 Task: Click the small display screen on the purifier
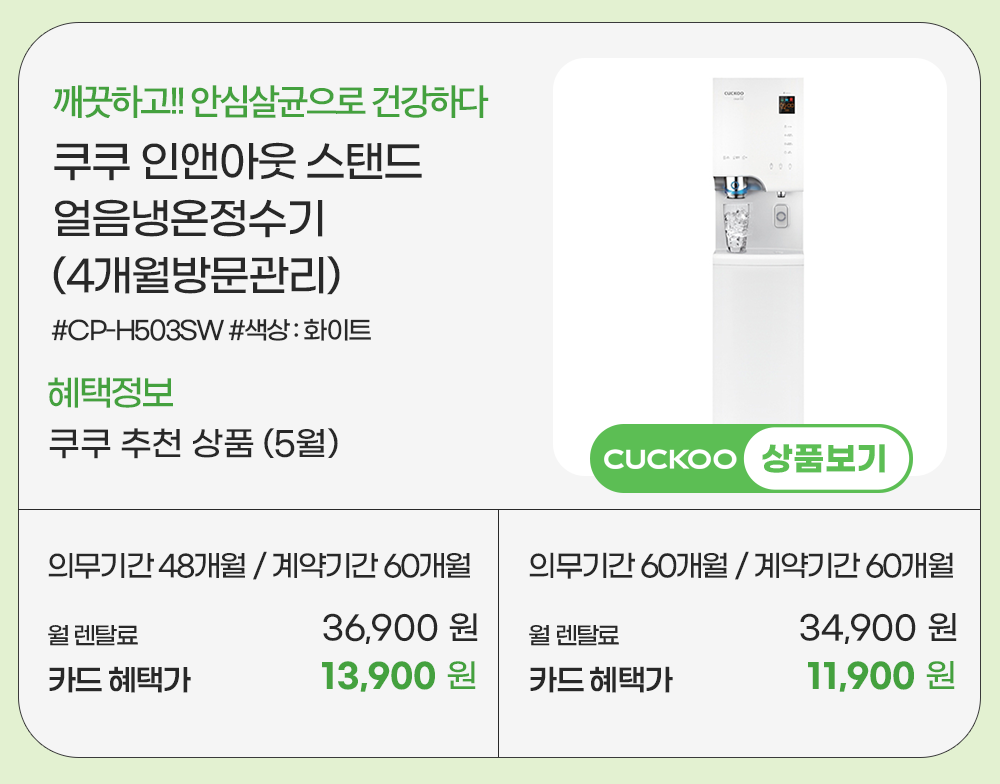(x=785, y=105)
